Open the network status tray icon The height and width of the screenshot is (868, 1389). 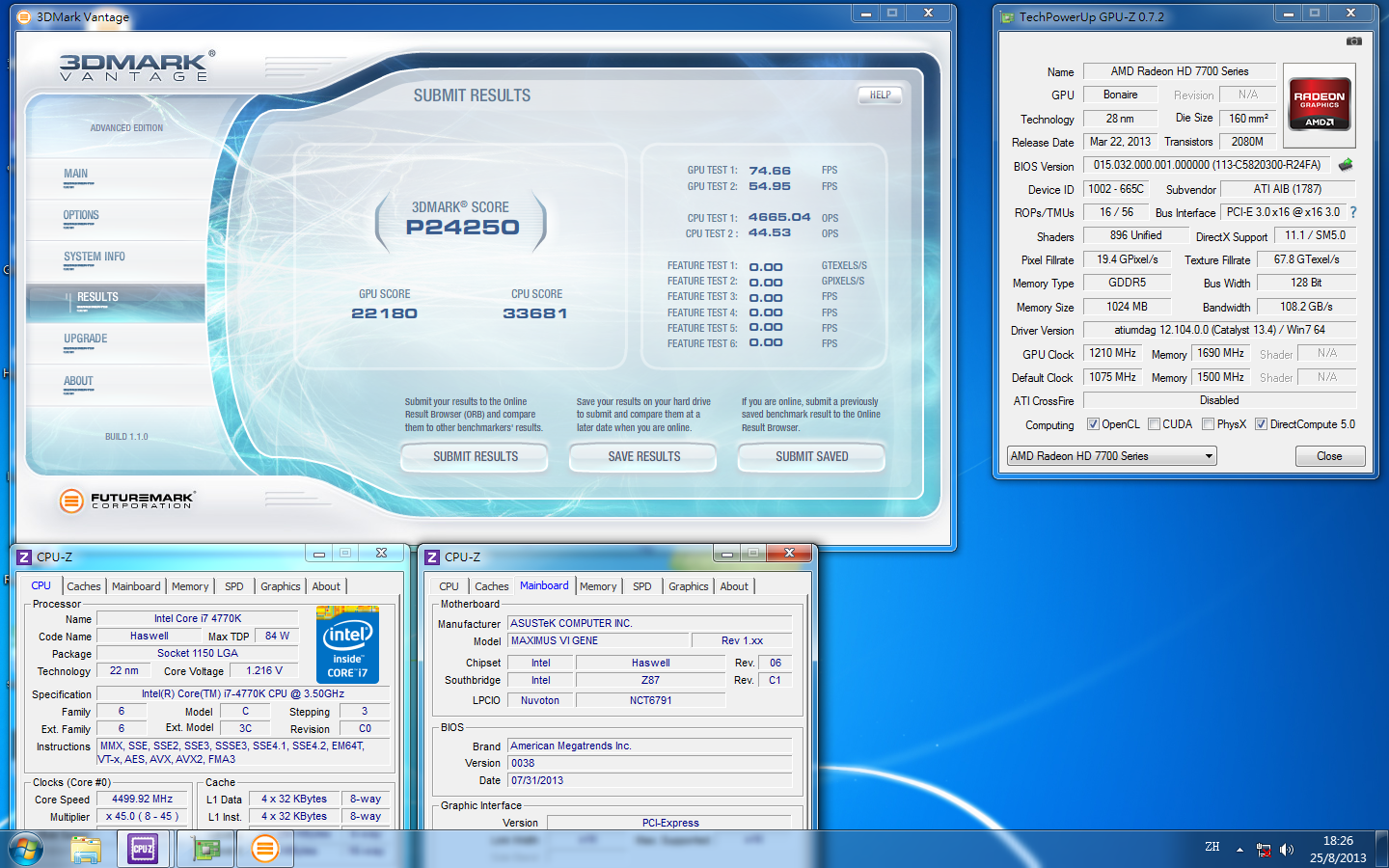click(x=1264, y=850)
